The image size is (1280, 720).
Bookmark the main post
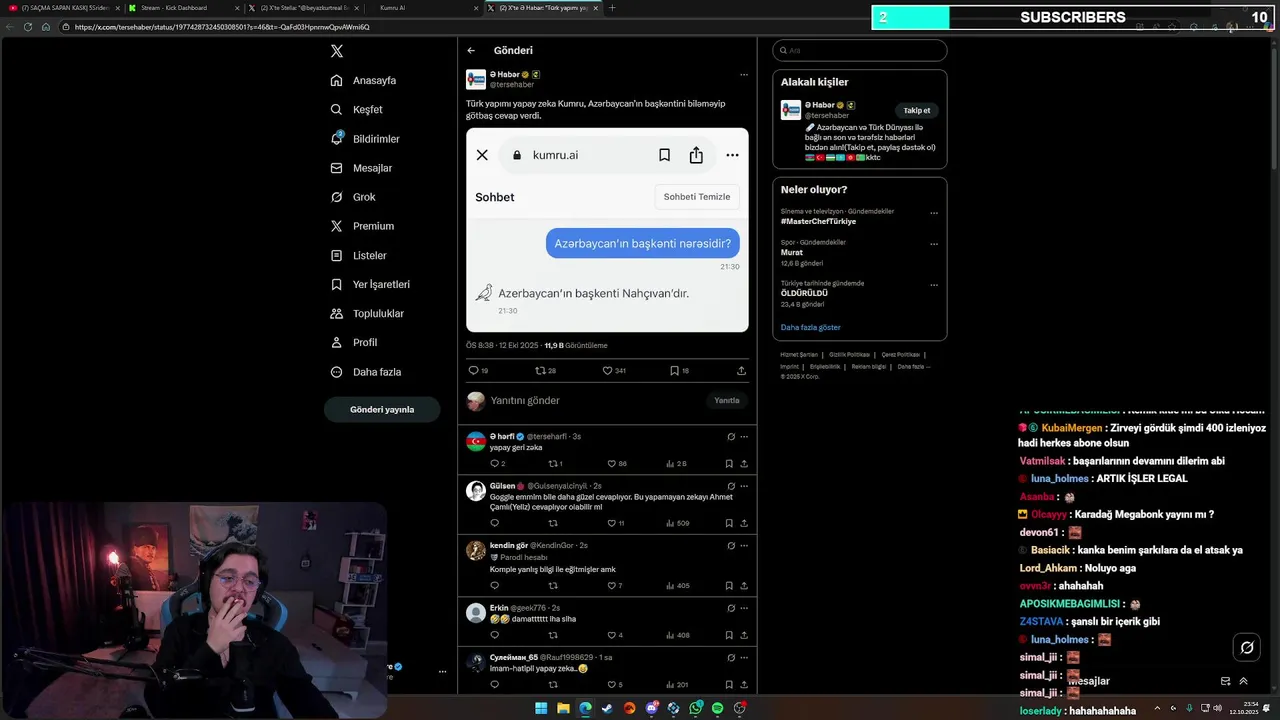674,370
